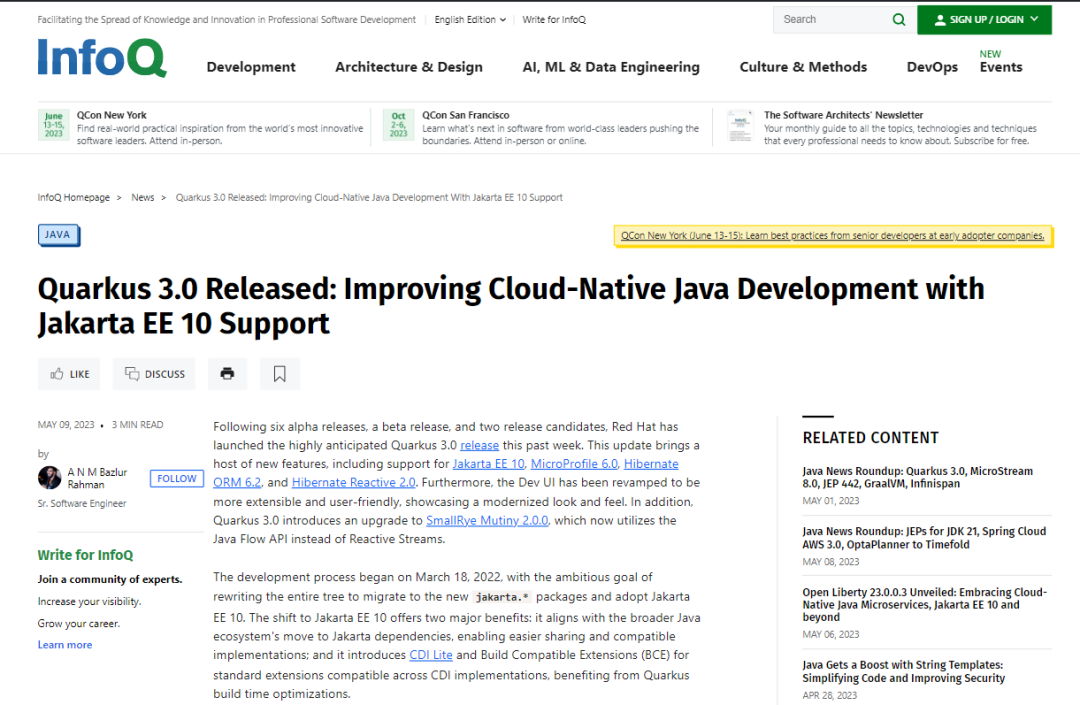Viewport: 1080px width, 705px height.
Task: Open the Discuss button
Action: click(154, 374)
